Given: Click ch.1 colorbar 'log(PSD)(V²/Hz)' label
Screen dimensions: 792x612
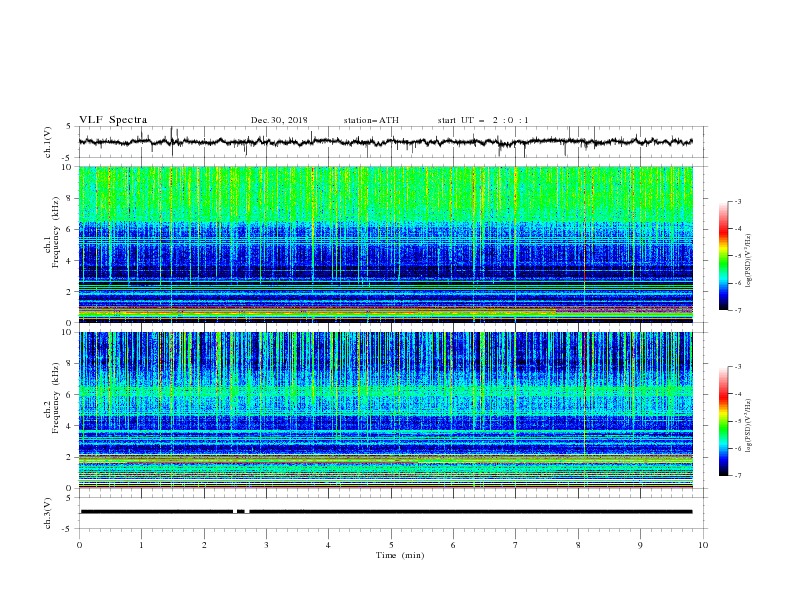Looking at the screenshot, I should pos(748,261).
